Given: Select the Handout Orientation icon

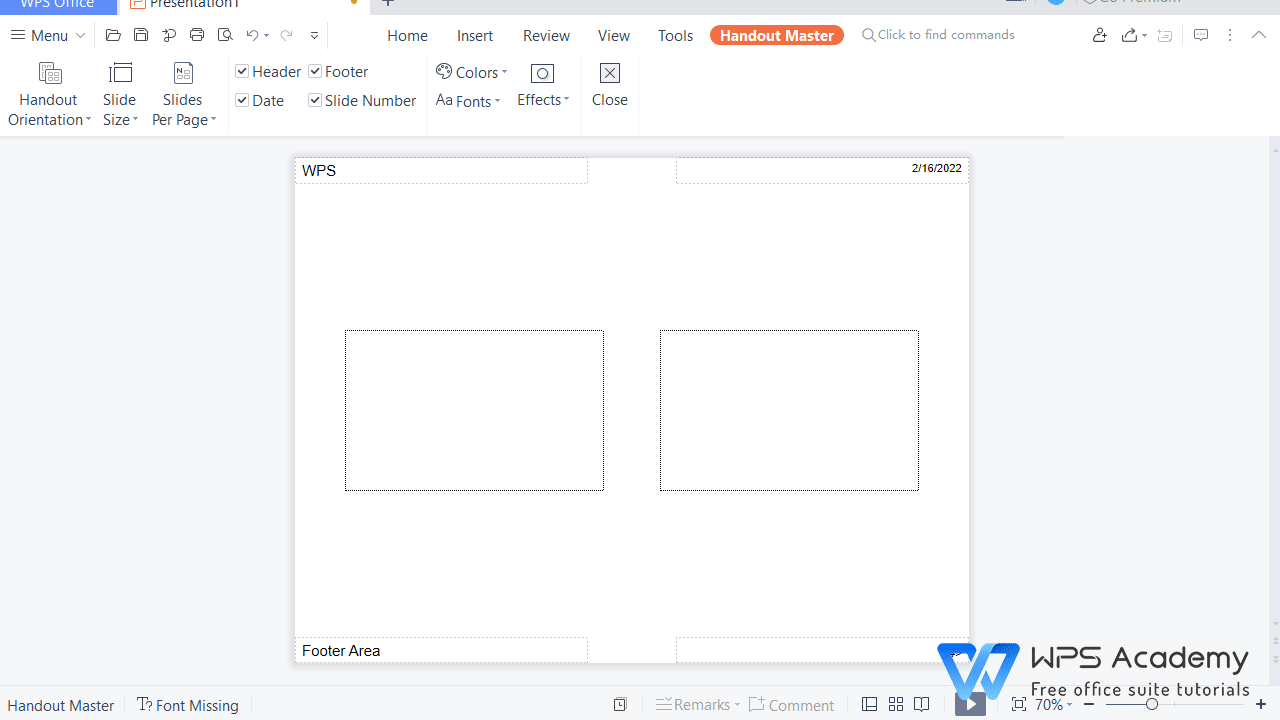Looking at the screenshot, I should [48, 72].
